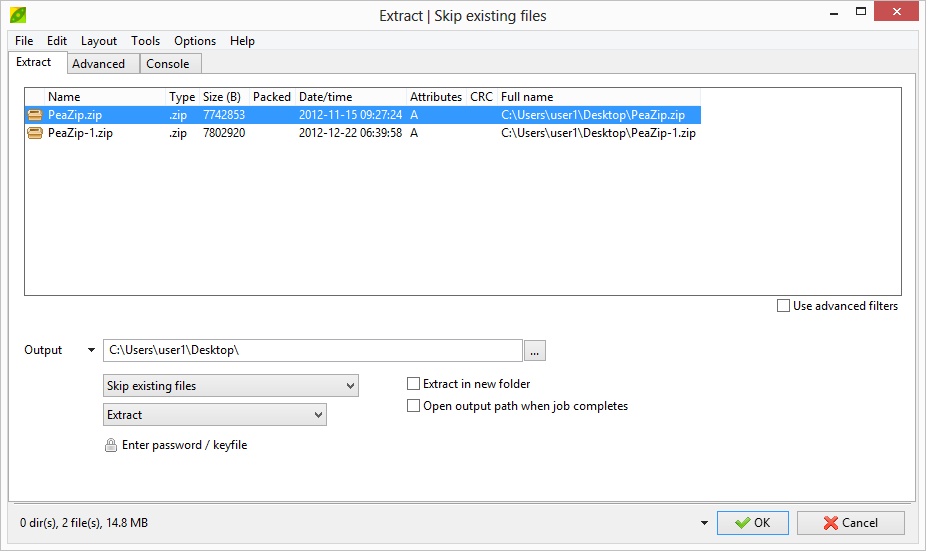Image resolution: width=926 pixels, height=551 pixels.
Task: Expand the Output arrow menu
Action: pyautogui.click(x=91, y=350)
